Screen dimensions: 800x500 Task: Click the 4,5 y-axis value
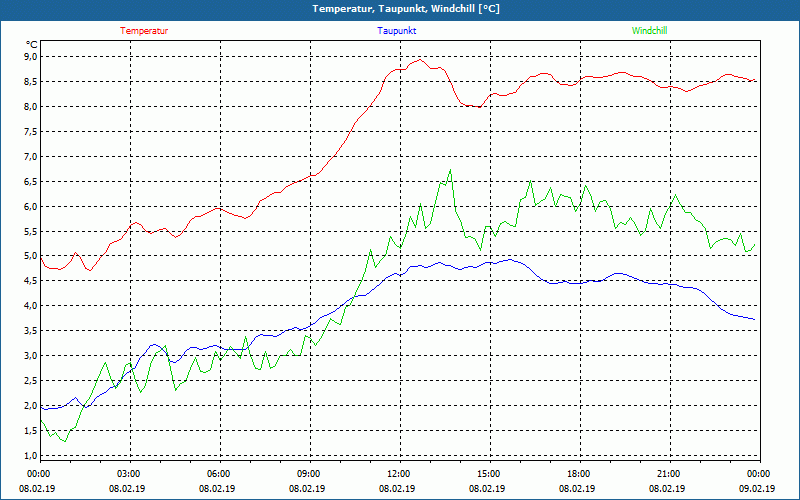[32, 281]
